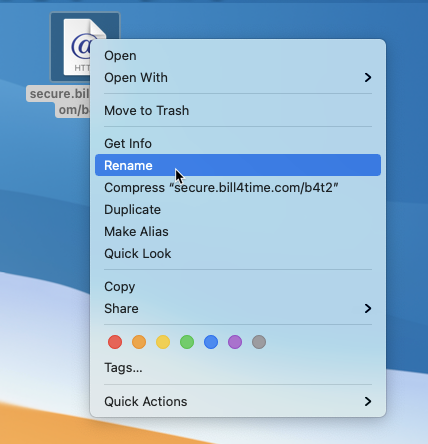Select Make Alias
The width and height of the screenshot is (428, 444).
(x=238, y=232)
